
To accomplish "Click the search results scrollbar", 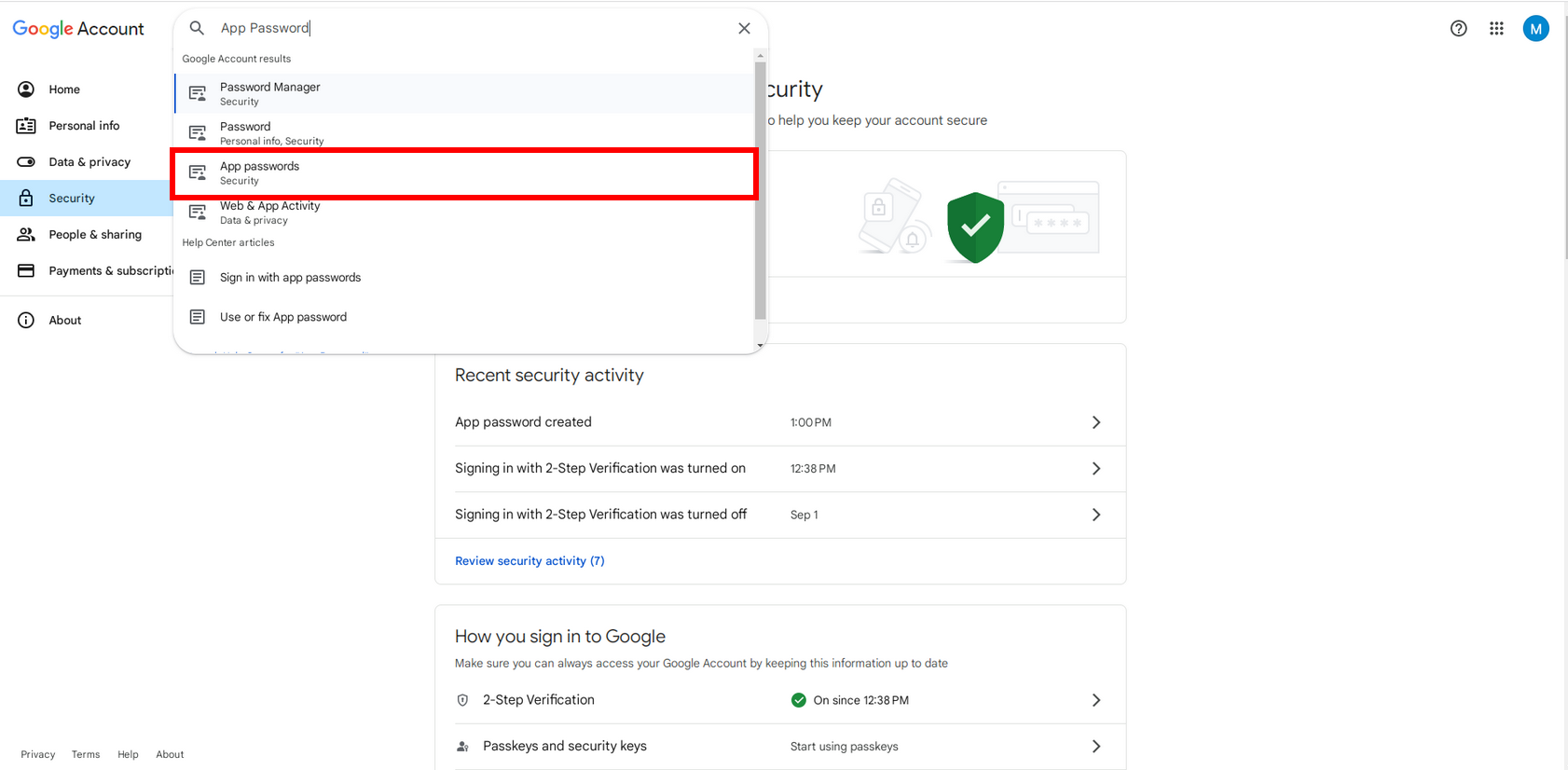I will 760,186.
